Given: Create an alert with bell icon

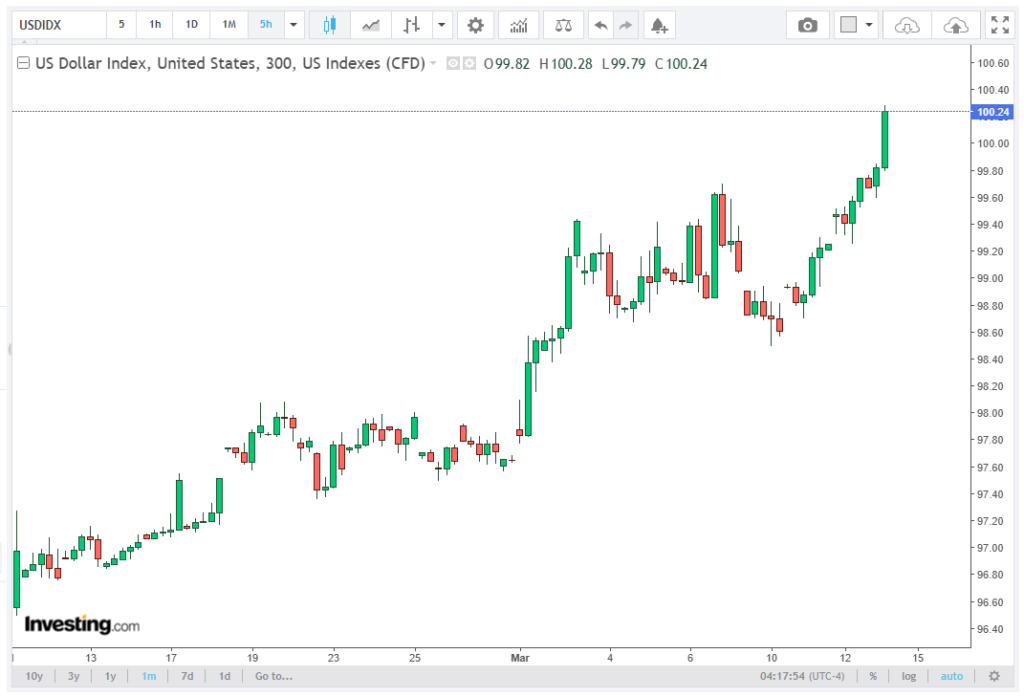Looking at the screenshot, I should coord(657,25).
